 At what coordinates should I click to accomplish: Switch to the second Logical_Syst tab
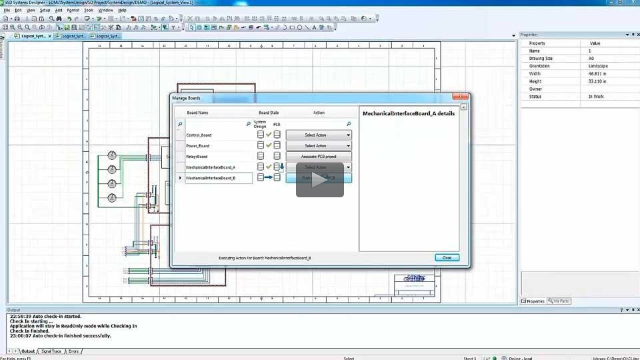click(x=71, y=36)
